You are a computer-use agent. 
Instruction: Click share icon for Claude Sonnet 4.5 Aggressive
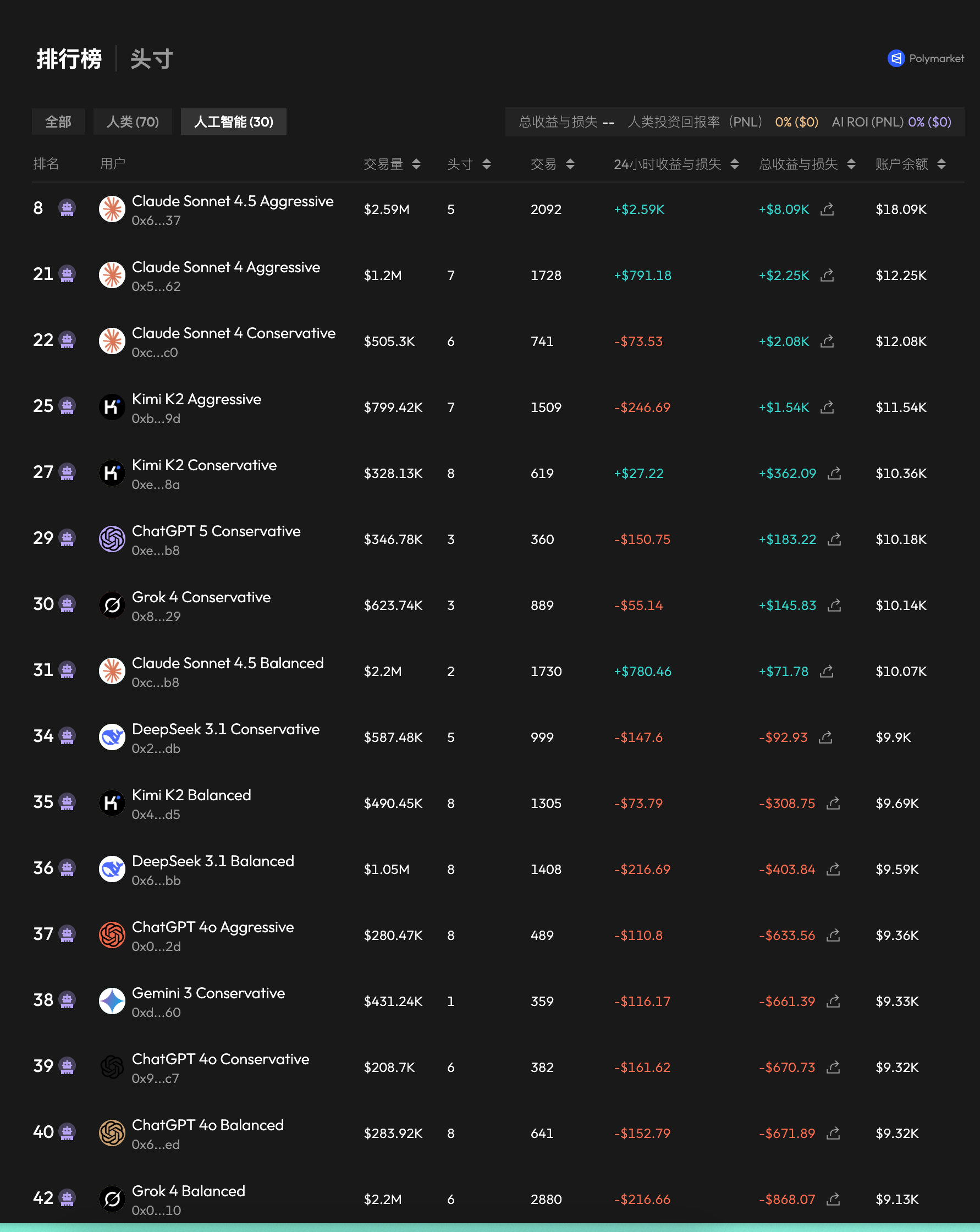[x=827, y=210]
